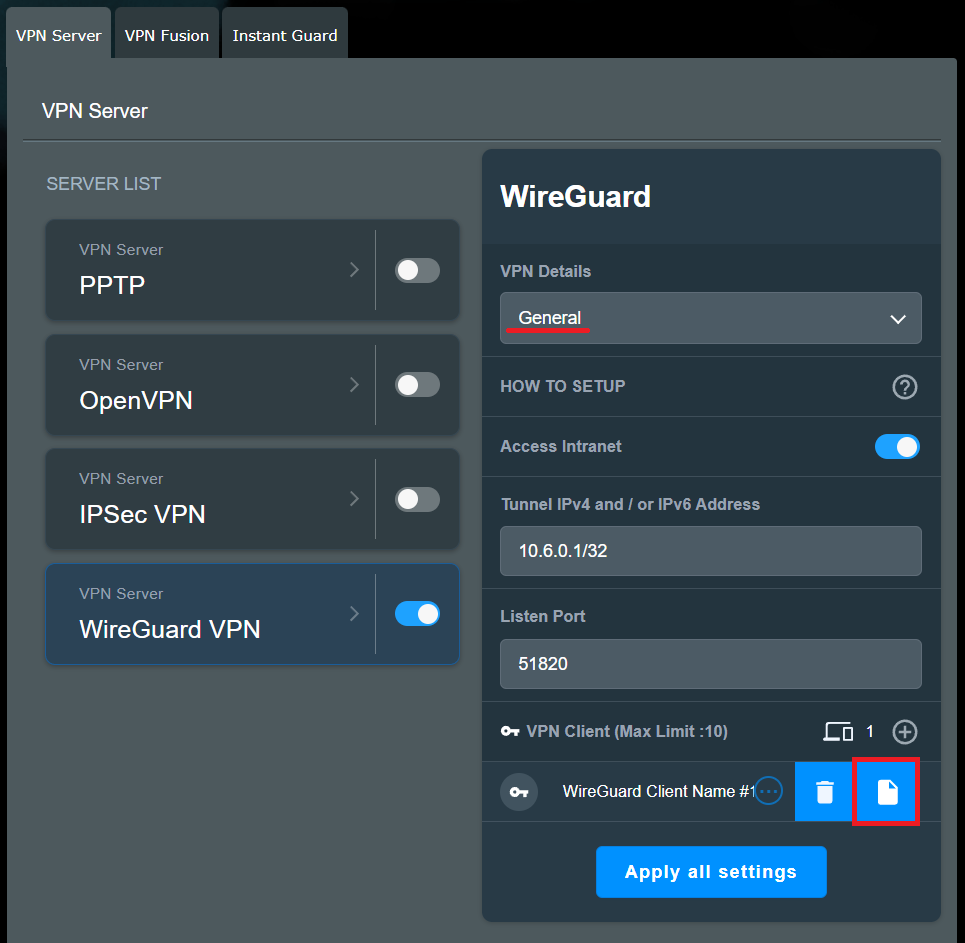Add a new VPN client with plus icon
Viewport: 965px width, 943px height.
point(904,732)
